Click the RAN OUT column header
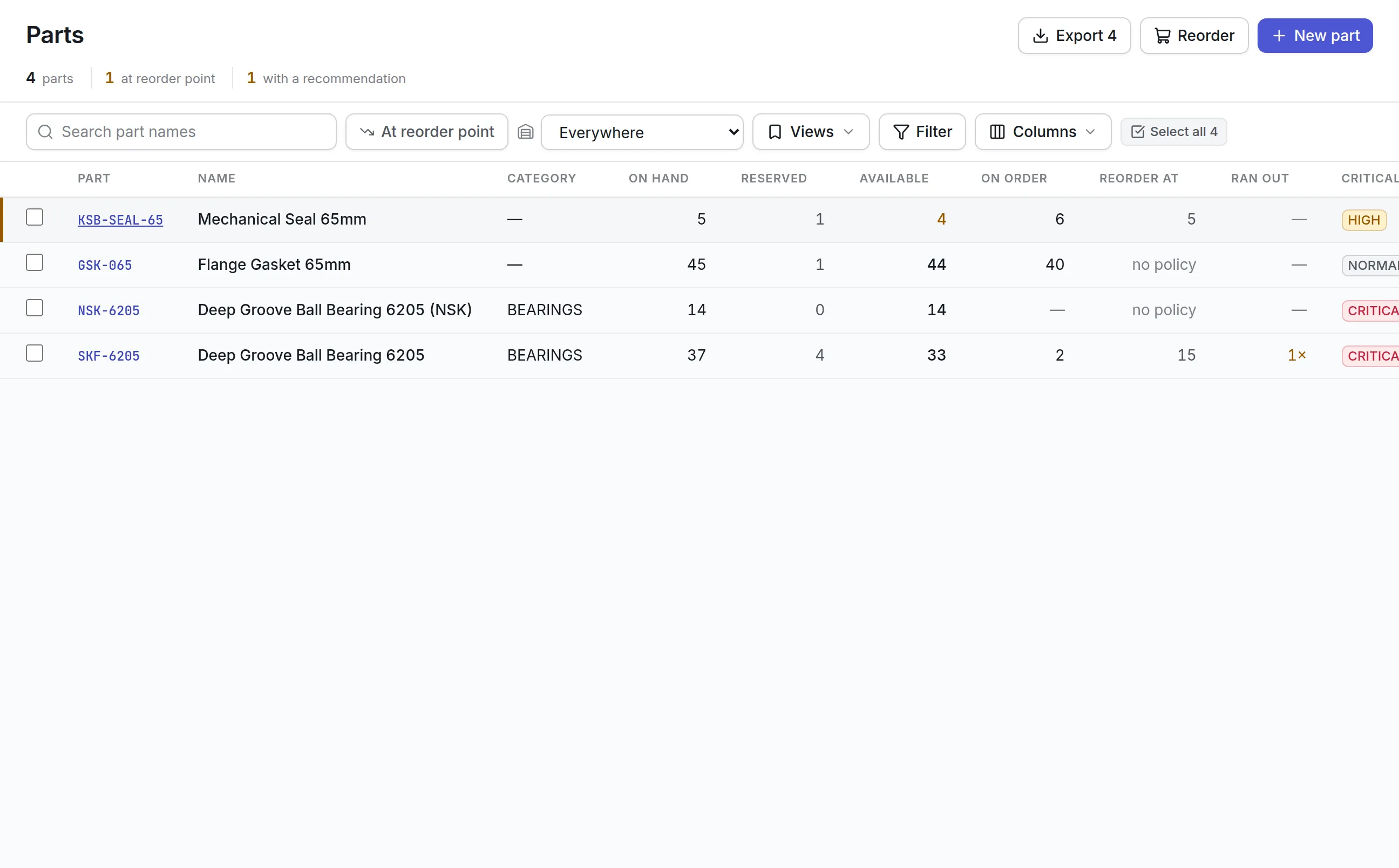 coord(1260,179)
